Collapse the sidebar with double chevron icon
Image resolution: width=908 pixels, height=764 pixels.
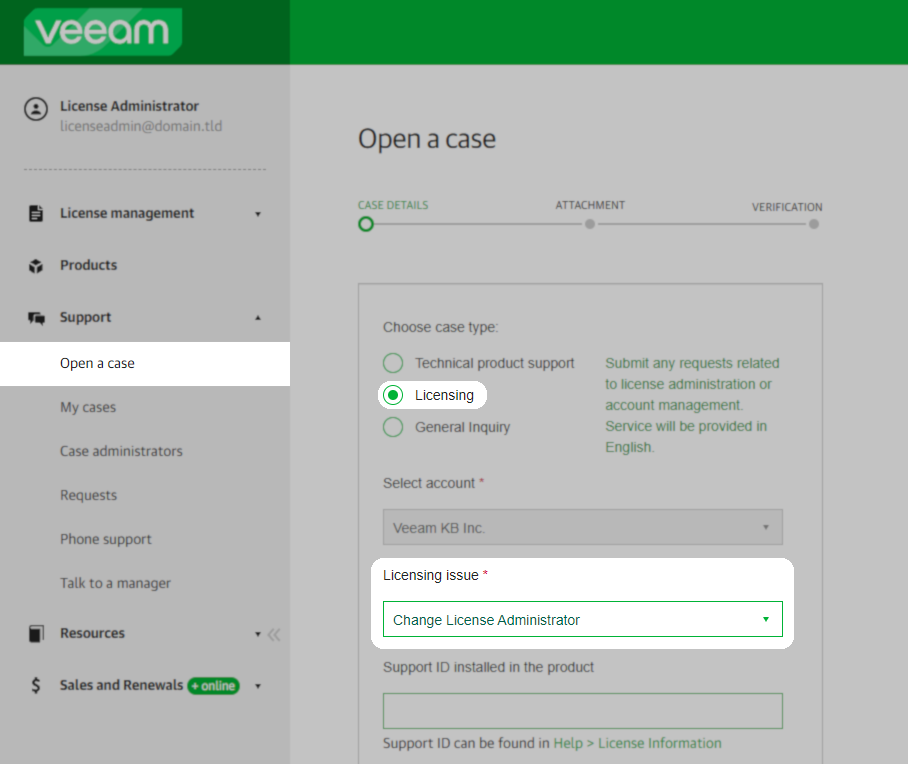point(274,634)
